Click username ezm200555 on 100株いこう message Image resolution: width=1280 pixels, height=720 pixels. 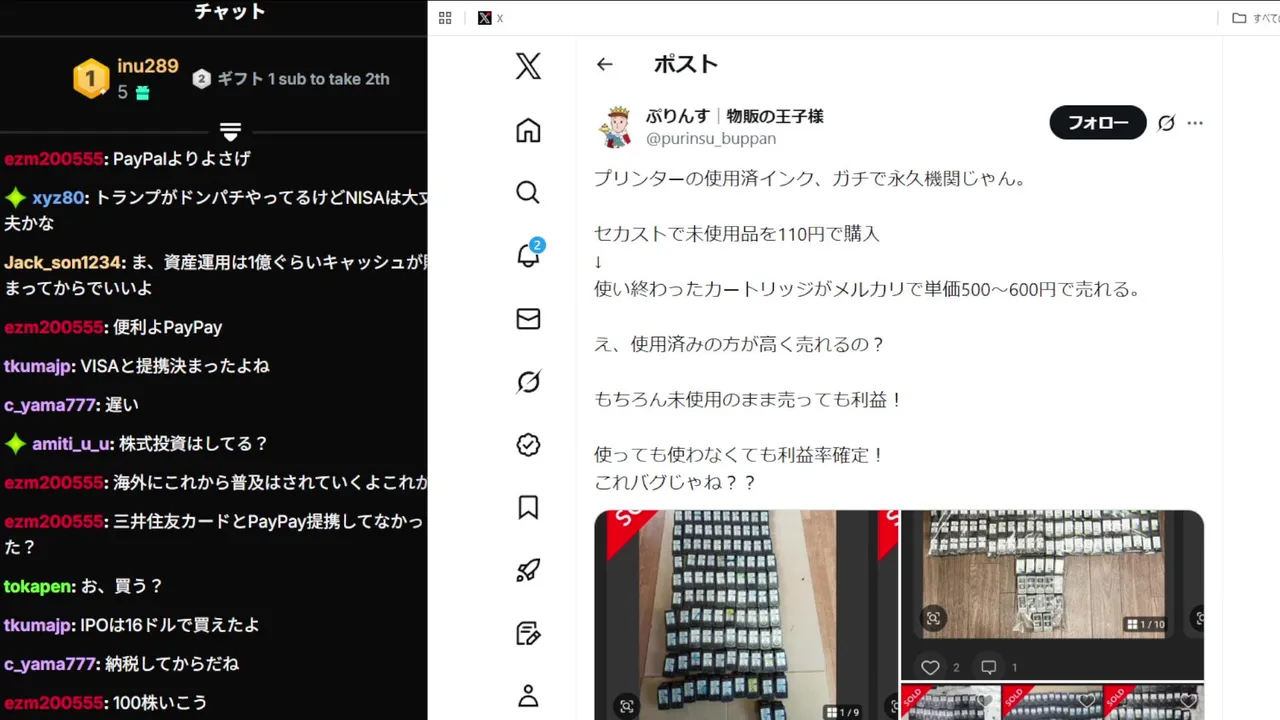tap(54, 703)
